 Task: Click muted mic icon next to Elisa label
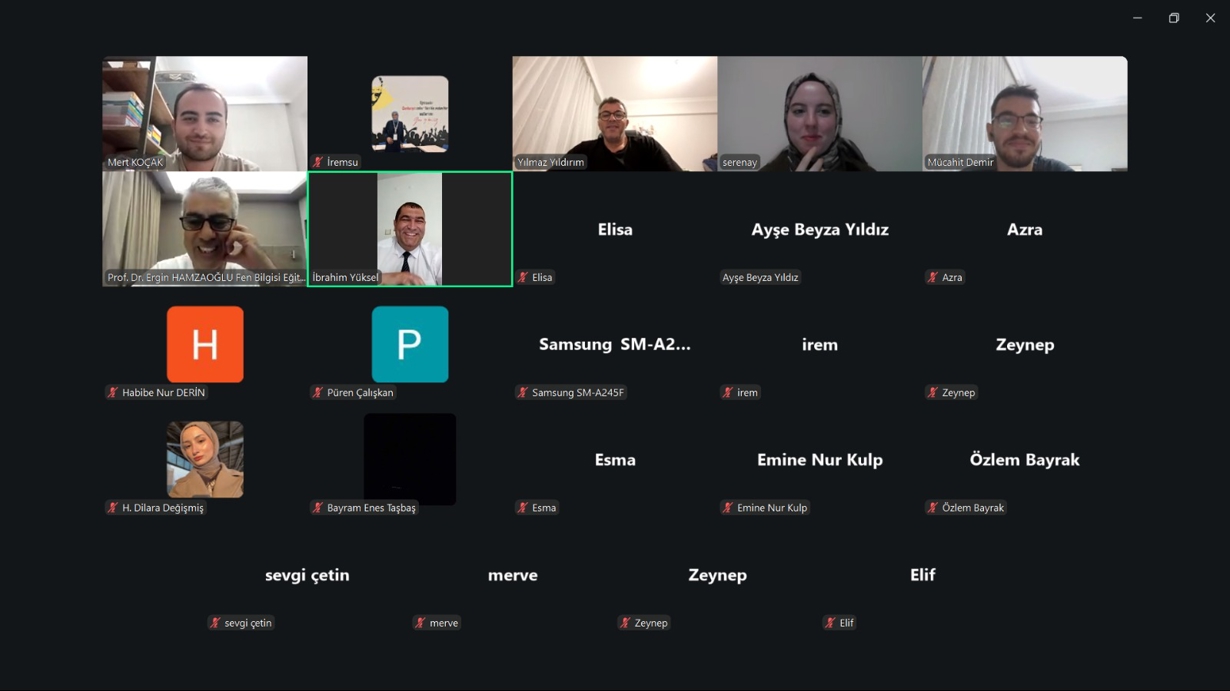523,277
